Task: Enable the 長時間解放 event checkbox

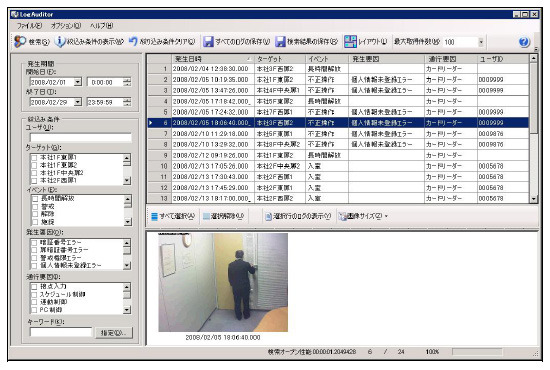Action: 35,199
